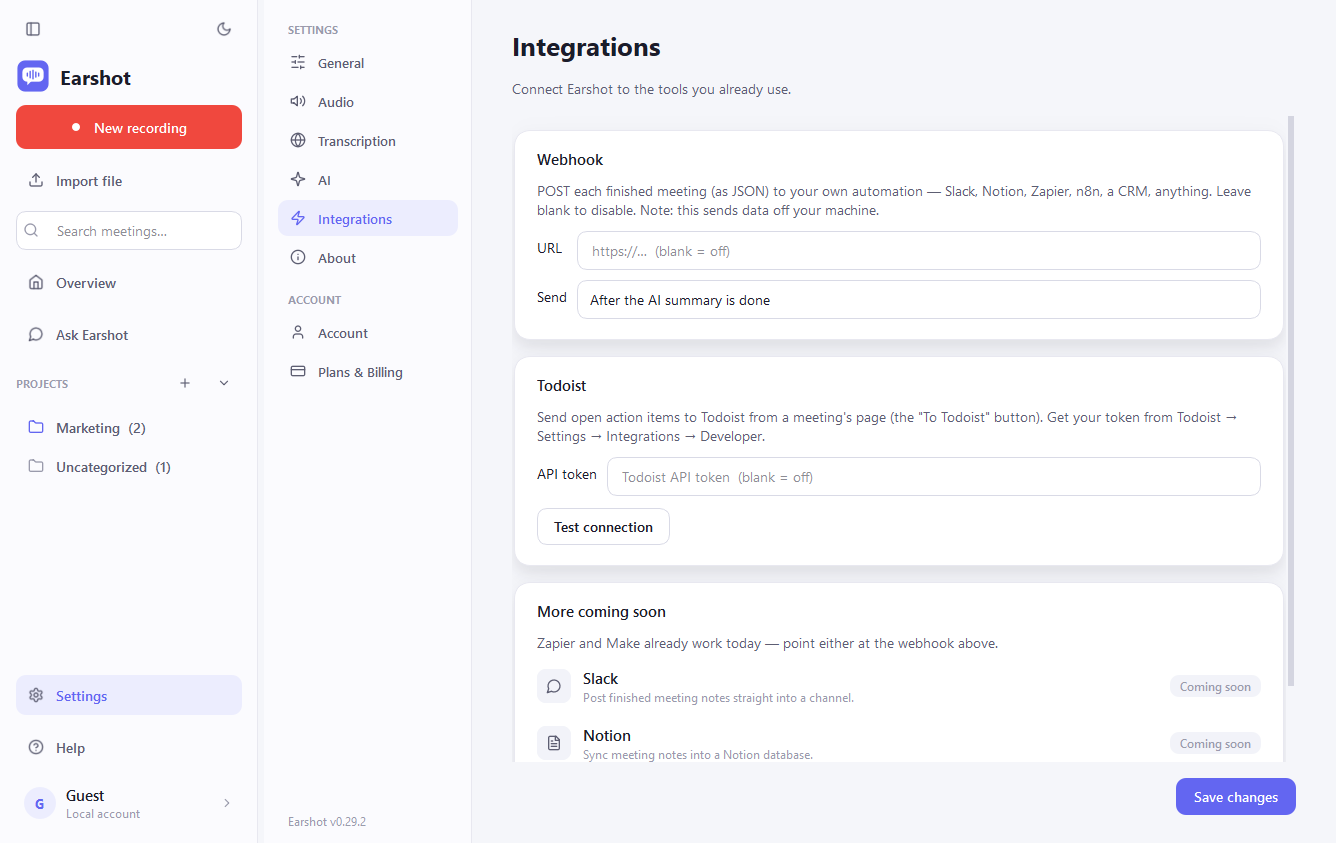Viewport: 1336px width, 843px height.
Task: Switch to AI settings tab
Action: 368,180
